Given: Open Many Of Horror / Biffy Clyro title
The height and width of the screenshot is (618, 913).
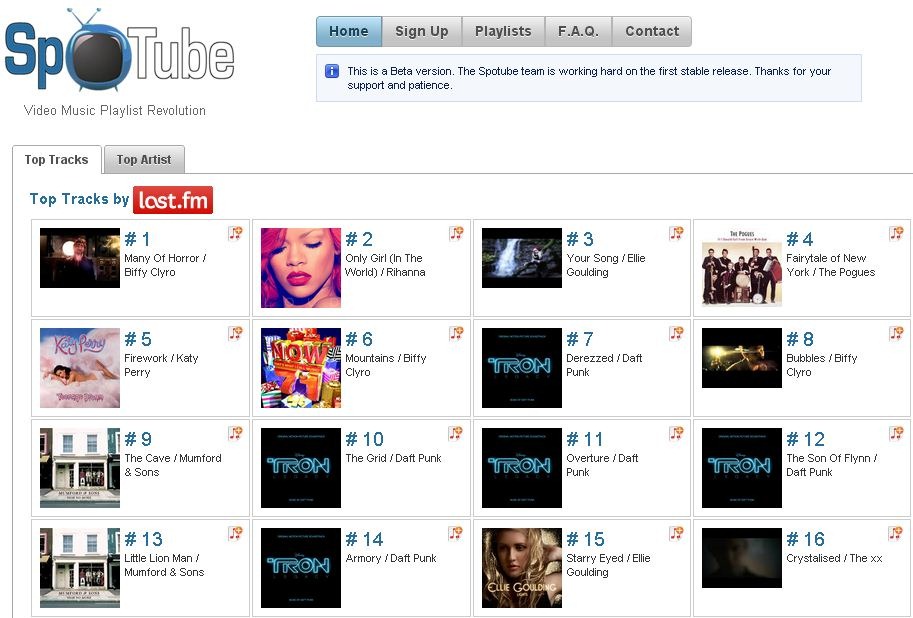Looking at the screenshot, I should (x=165, y=265).
